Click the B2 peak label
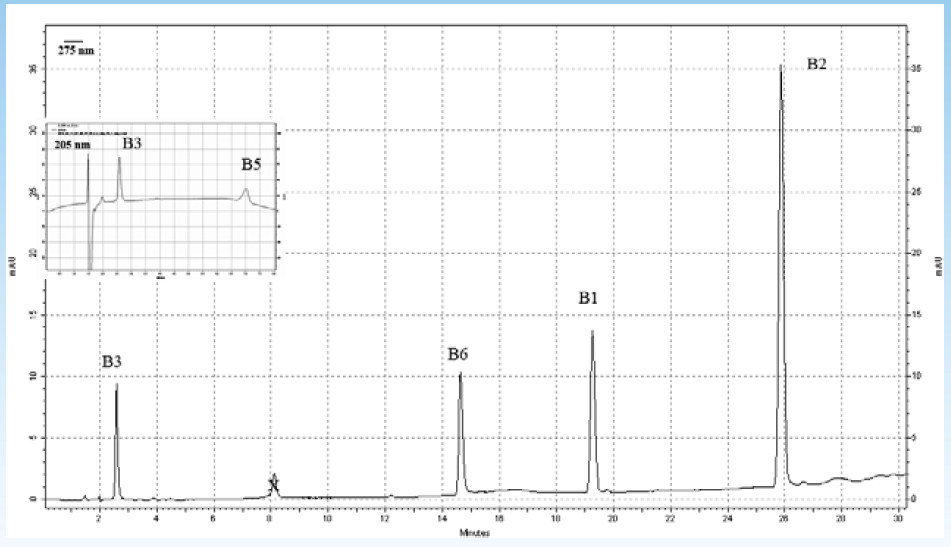Screen dimensions: 951x547 click(x=817, y=64)
